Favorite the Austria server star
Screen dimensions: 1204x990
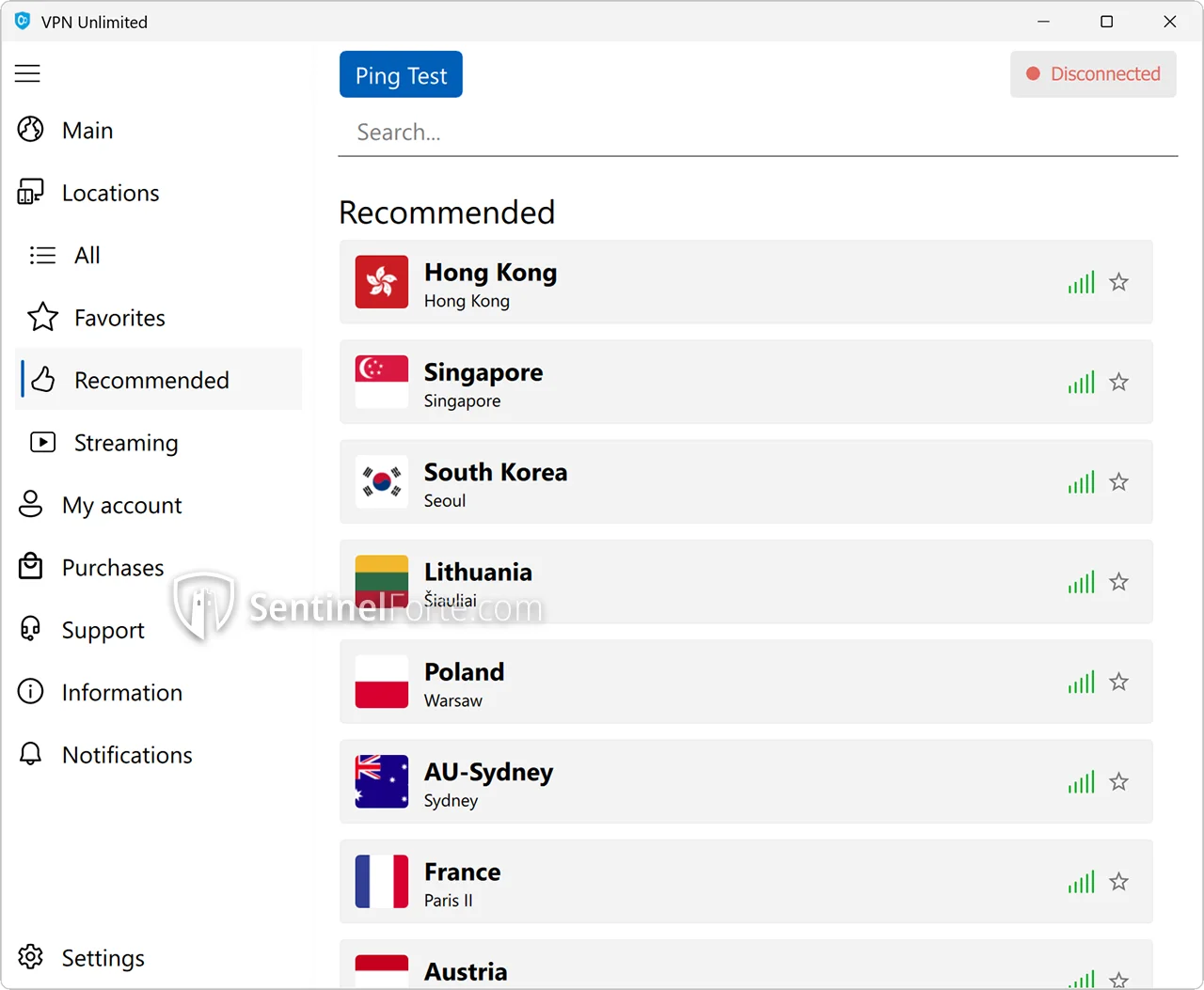point(1118,980)
